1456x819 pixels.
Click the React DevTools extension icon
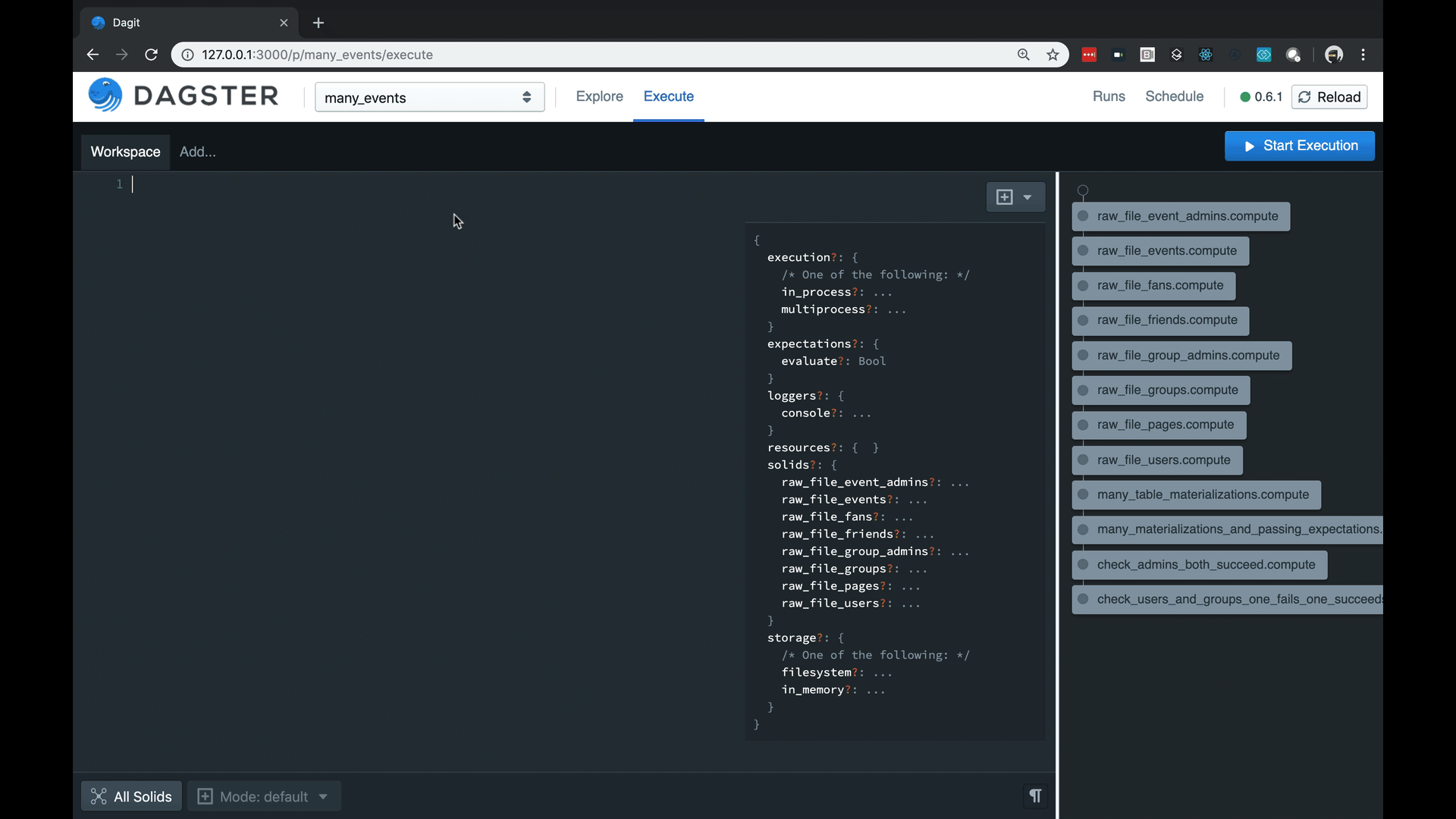(1206, 55)
